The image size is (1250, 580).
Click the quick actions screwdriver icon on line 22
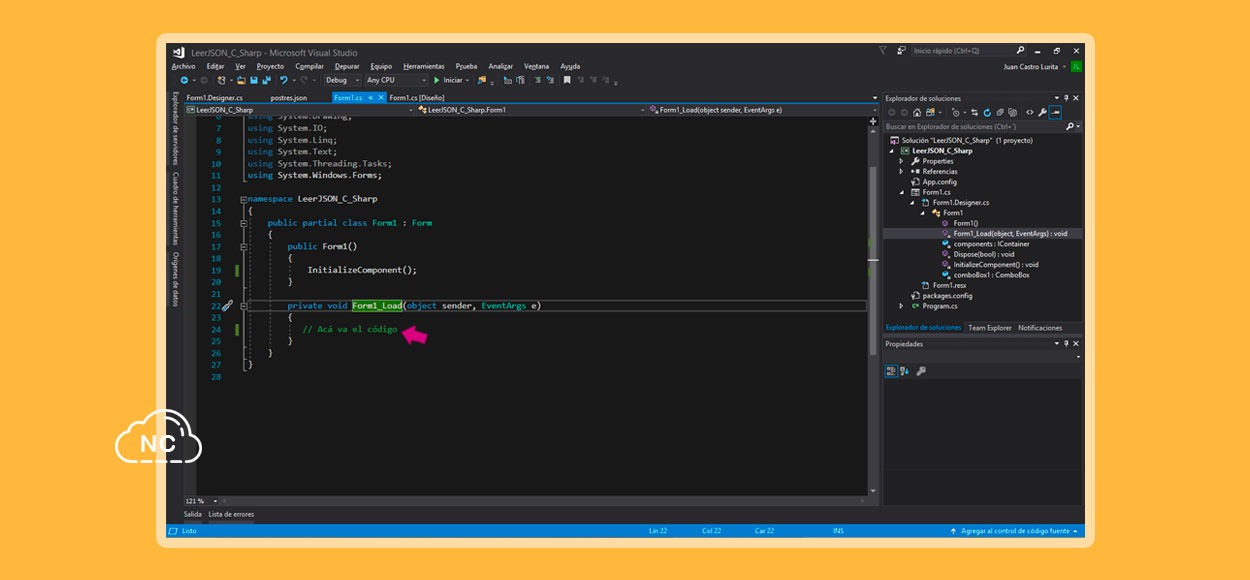pos(227,306)
